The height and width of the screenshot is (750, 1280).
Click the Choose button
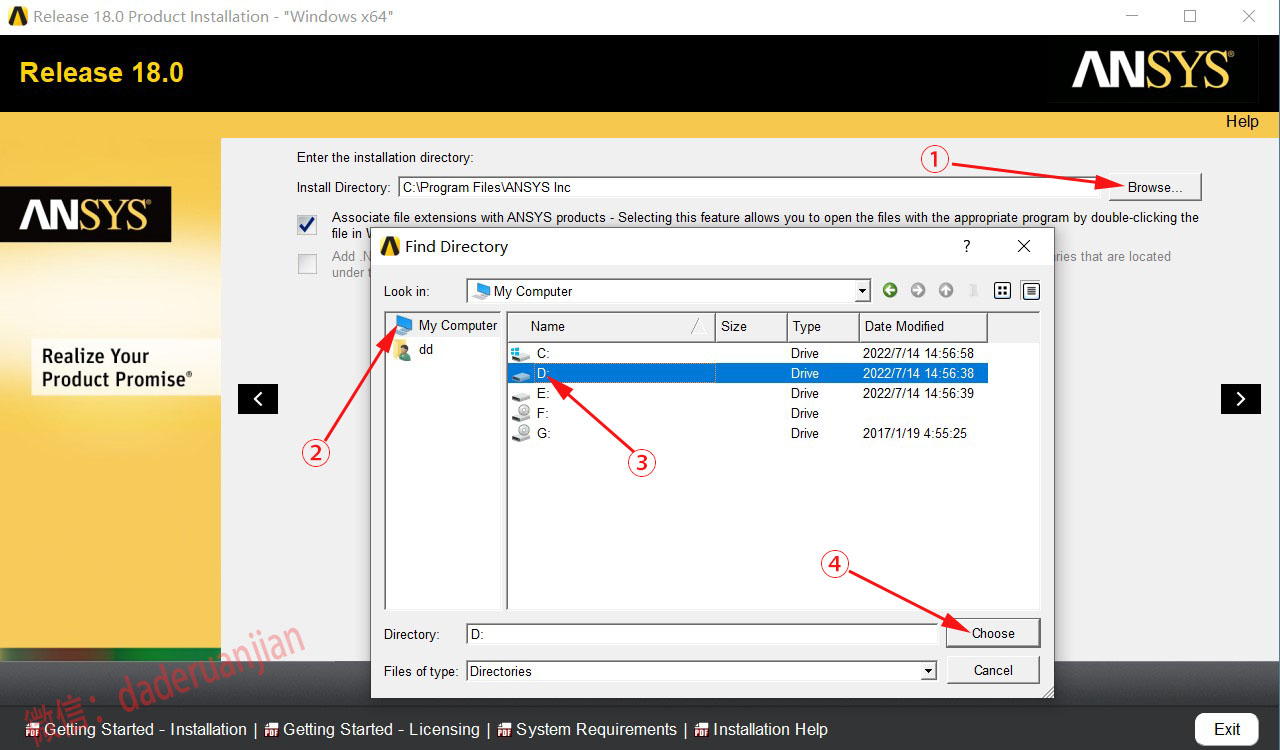[993, 633]
